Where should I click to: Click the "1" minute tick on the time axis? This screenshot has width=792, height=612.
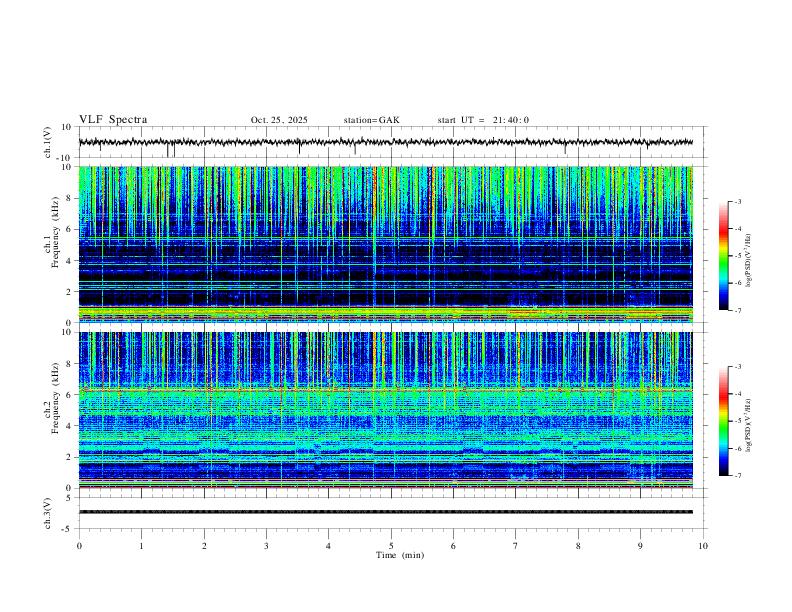(x=141, y=546)
